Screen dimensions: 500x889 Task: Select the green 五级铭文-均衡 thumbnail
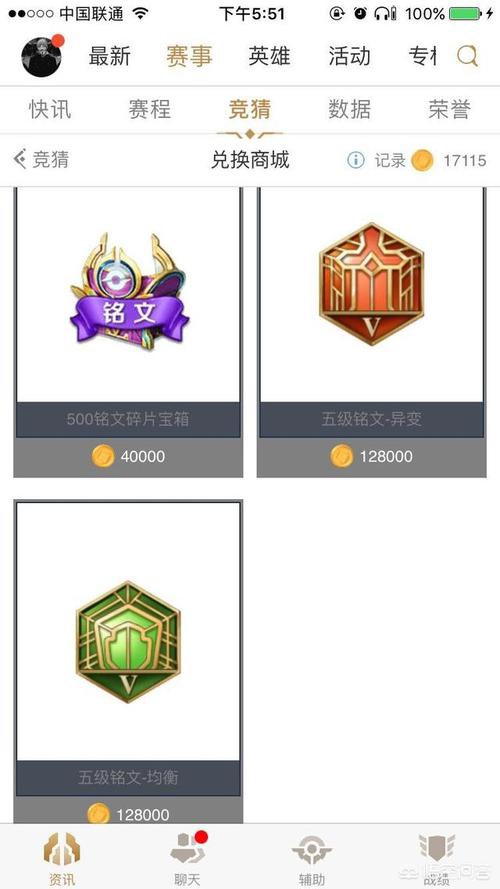pyautogui.click(x=128, y=641)
